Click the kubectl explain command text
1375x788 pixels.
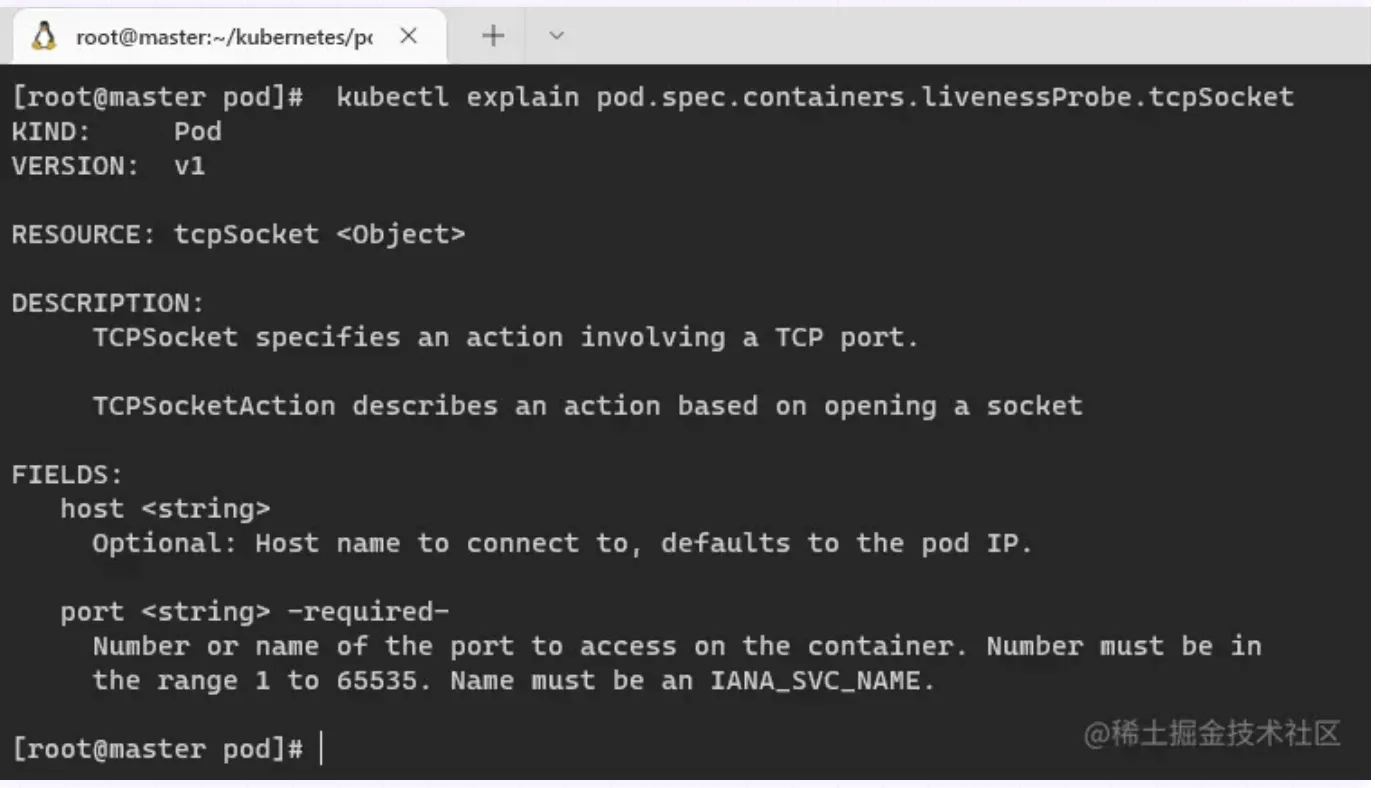tap(815, 97)
